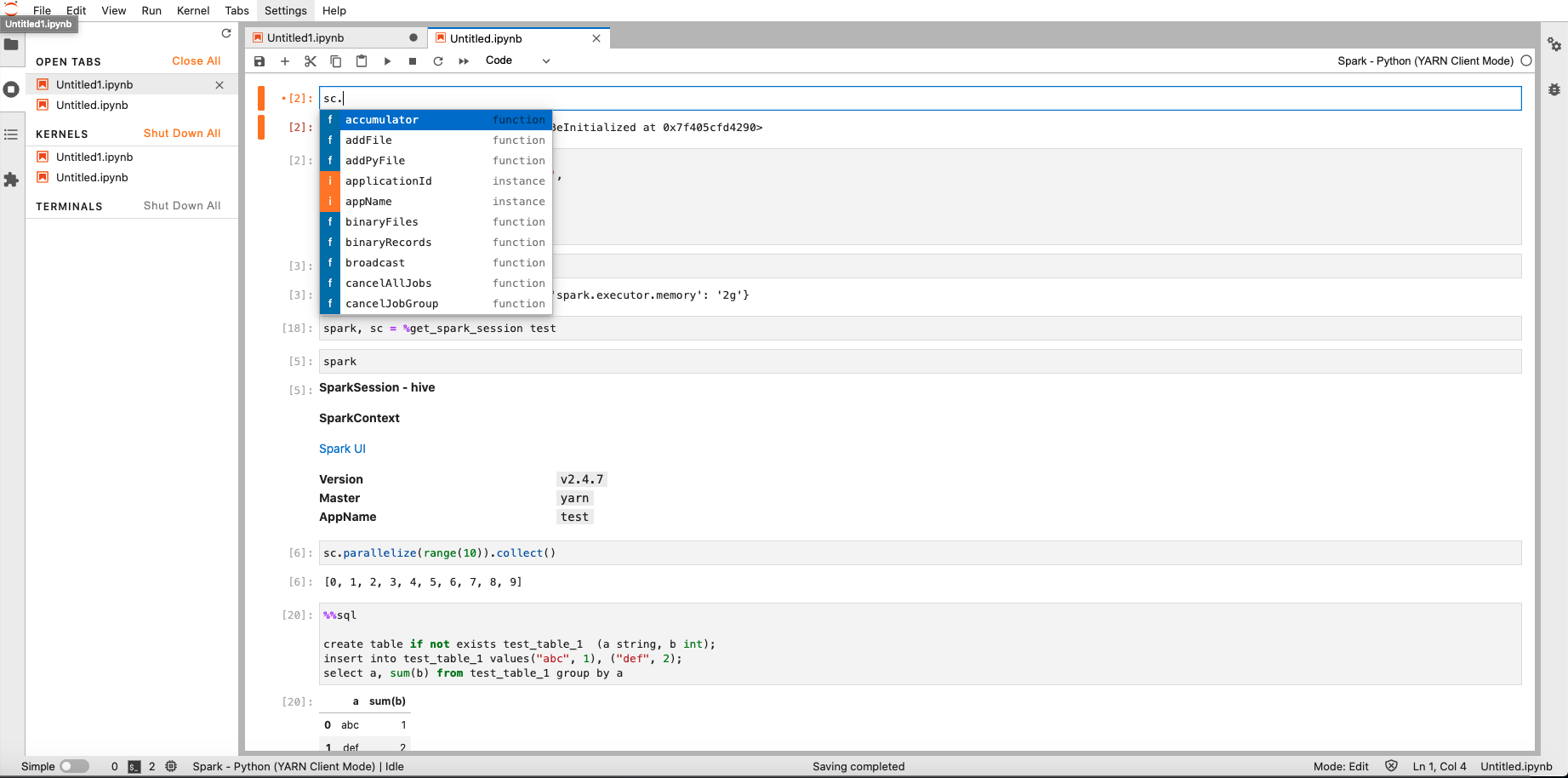The image size is (1568, 778).
Task: Select broadcast from the autocomplete popup
Action: point(375,262)
